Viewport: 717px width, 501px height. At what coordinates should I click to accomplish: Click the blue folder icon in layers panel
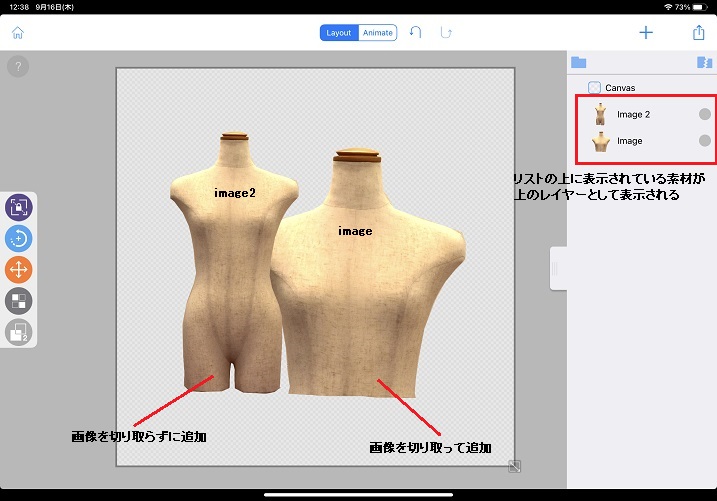click(x=578, y=62)
